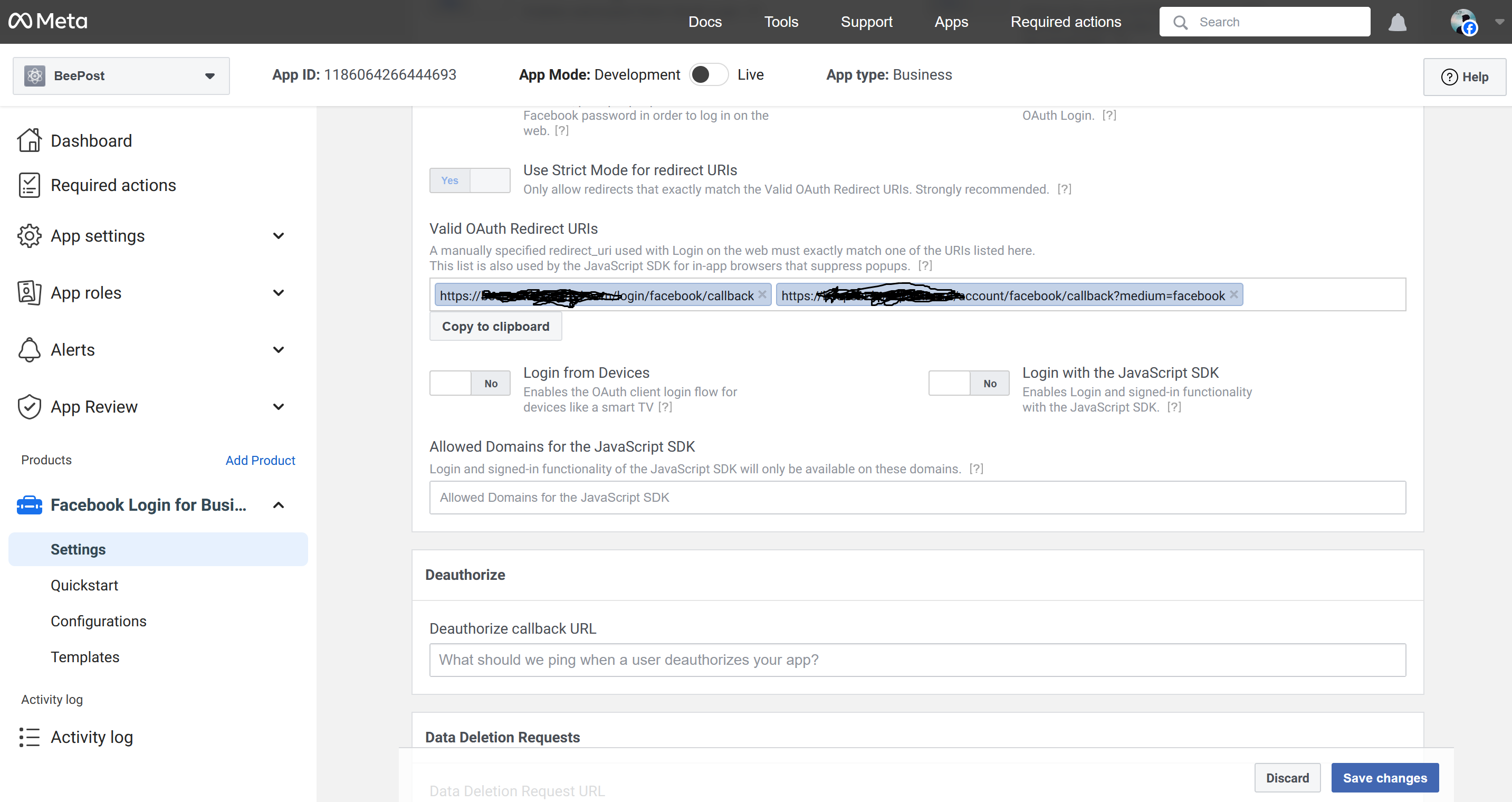Open the Templates page
Screen dimensions: 1512x802
click(84, 656)
